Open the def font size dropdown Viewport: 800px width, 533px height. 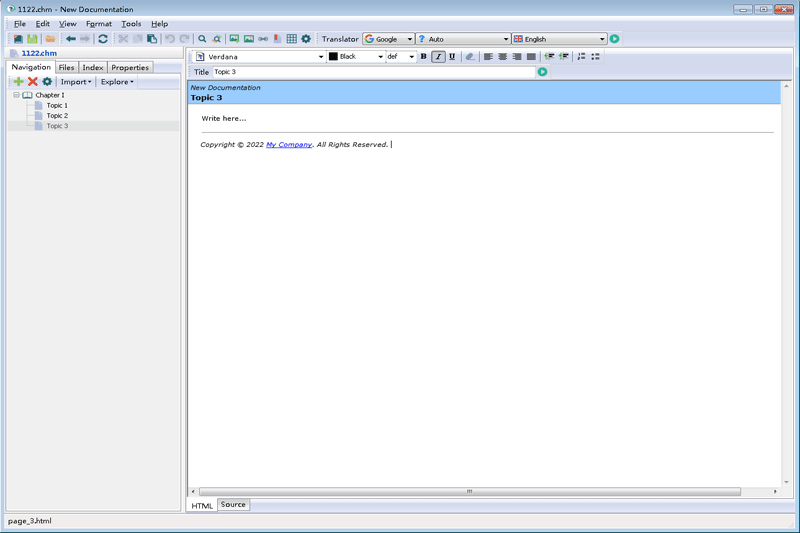click(x=401, y=57)
